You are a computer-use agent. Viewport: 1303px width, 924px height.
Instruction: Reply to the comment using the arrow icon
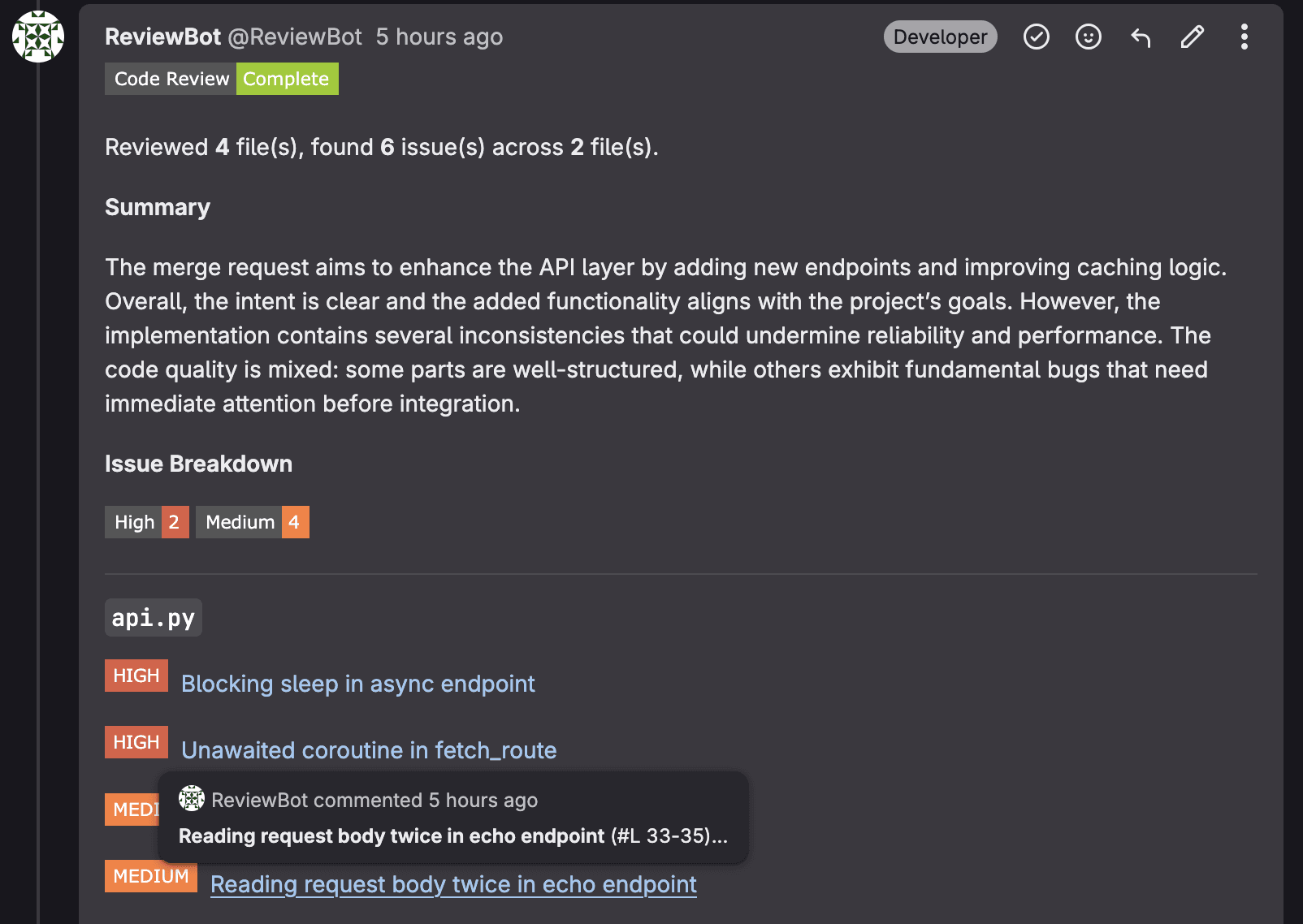(x=1140, y=37)
